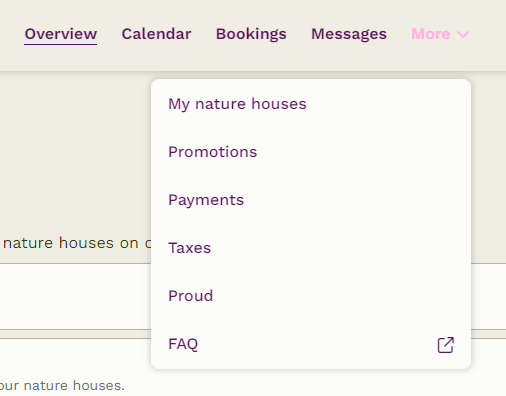
Task: Click the white card under the heading
Action: [x=75, y=296]
